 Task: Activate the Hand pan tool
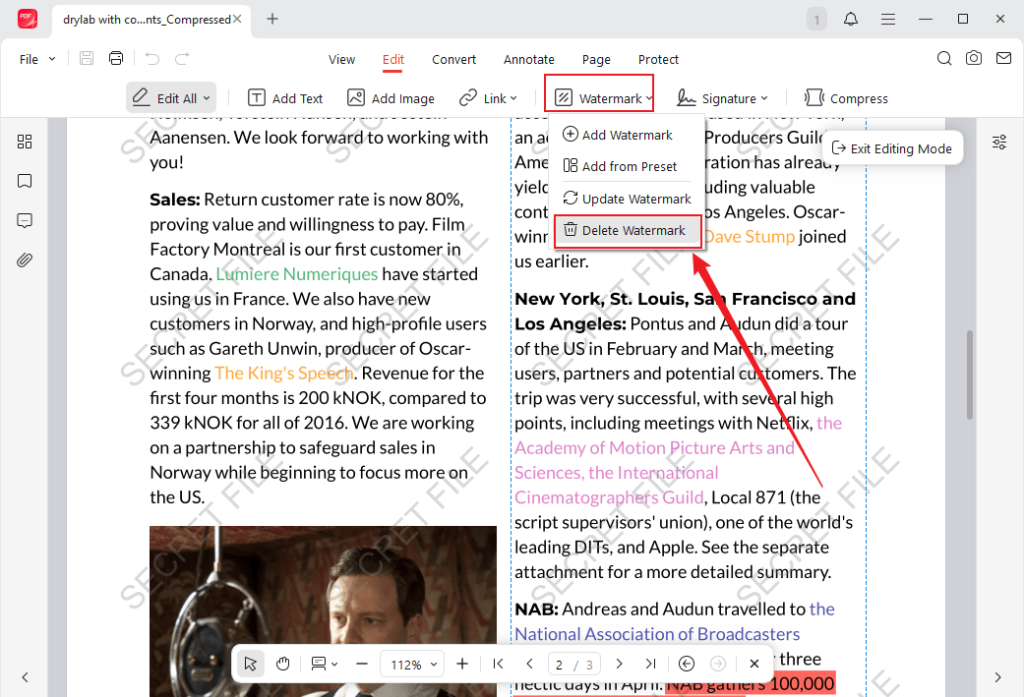pos(282,663)
